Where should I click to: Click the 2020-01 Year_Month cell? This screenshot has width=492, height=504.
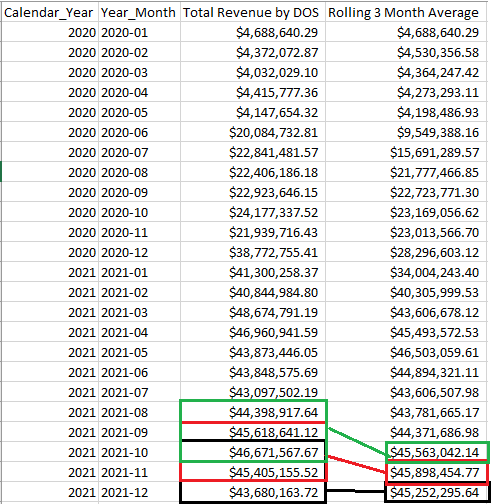[x=139, y=32]
